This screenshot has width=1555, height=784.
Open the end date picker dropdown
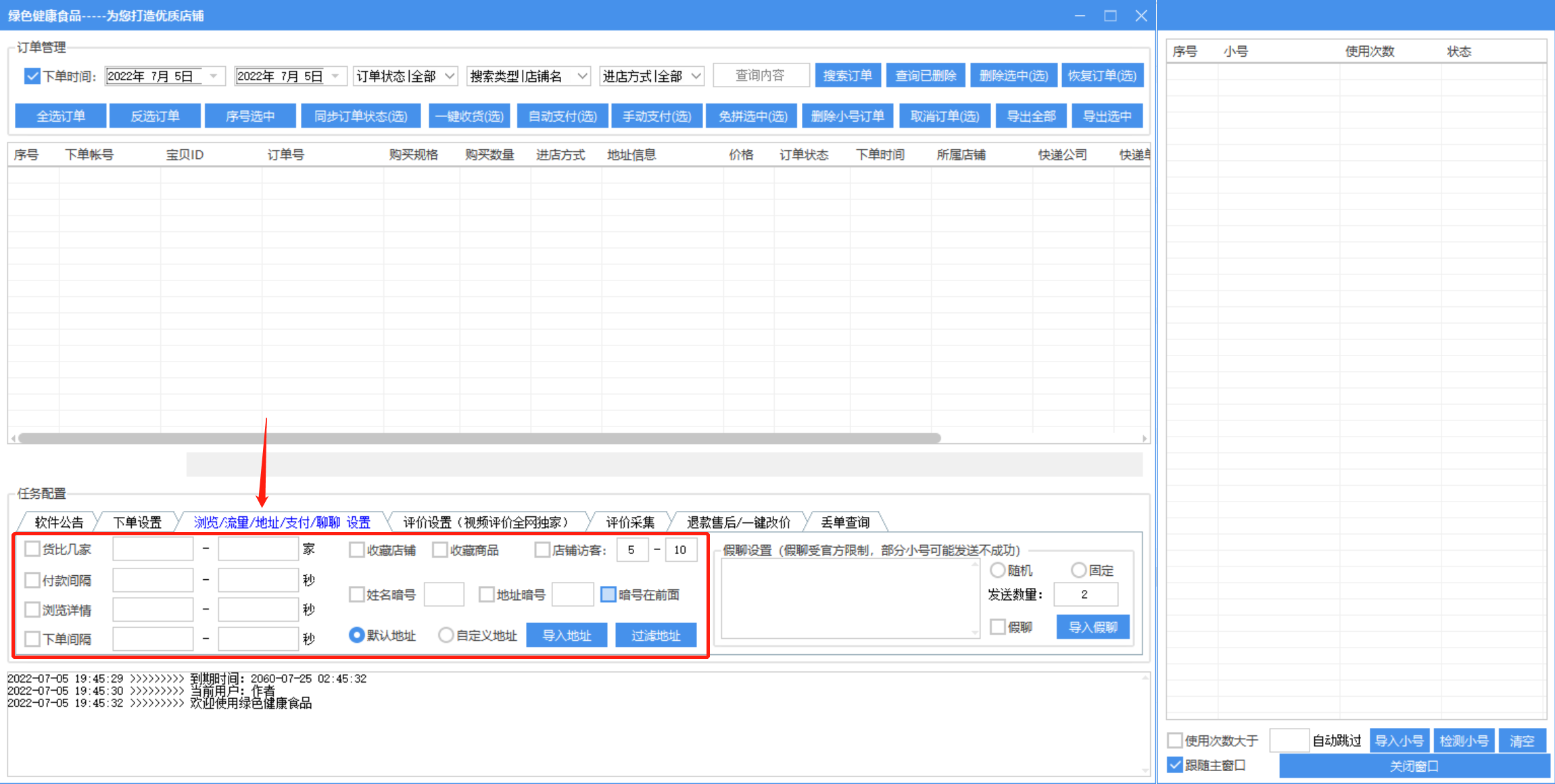(335, 76)
